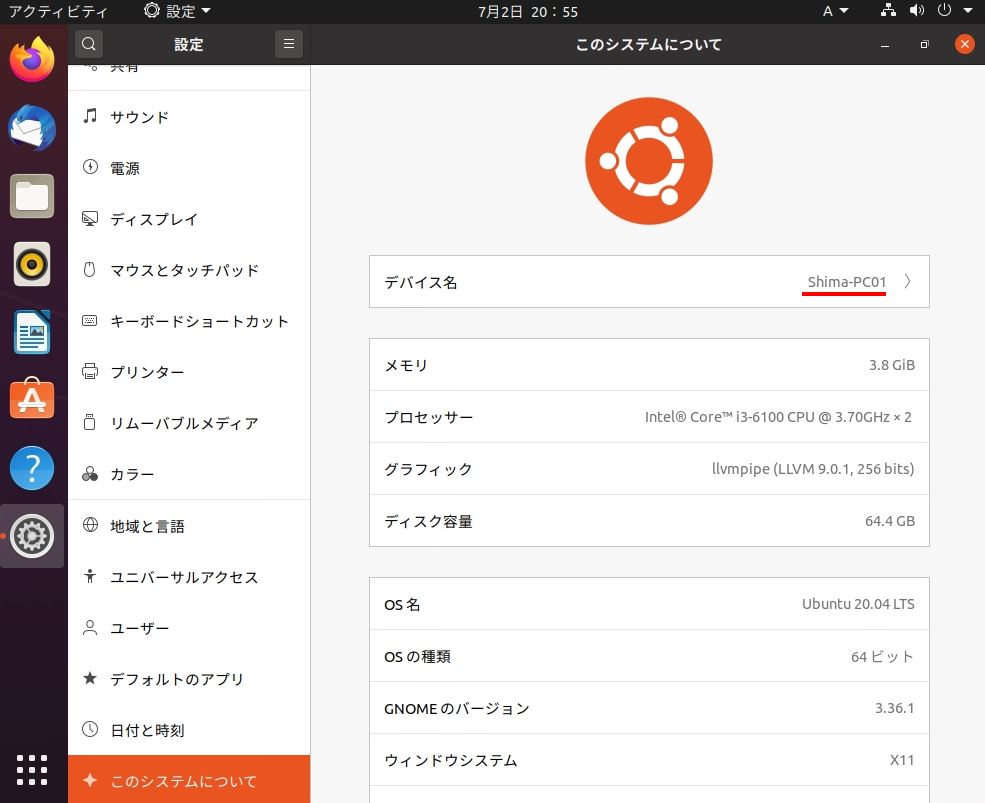Click the processor value Intel Core i3-6100
985x803 pixels.
click(x=778, y=417)
